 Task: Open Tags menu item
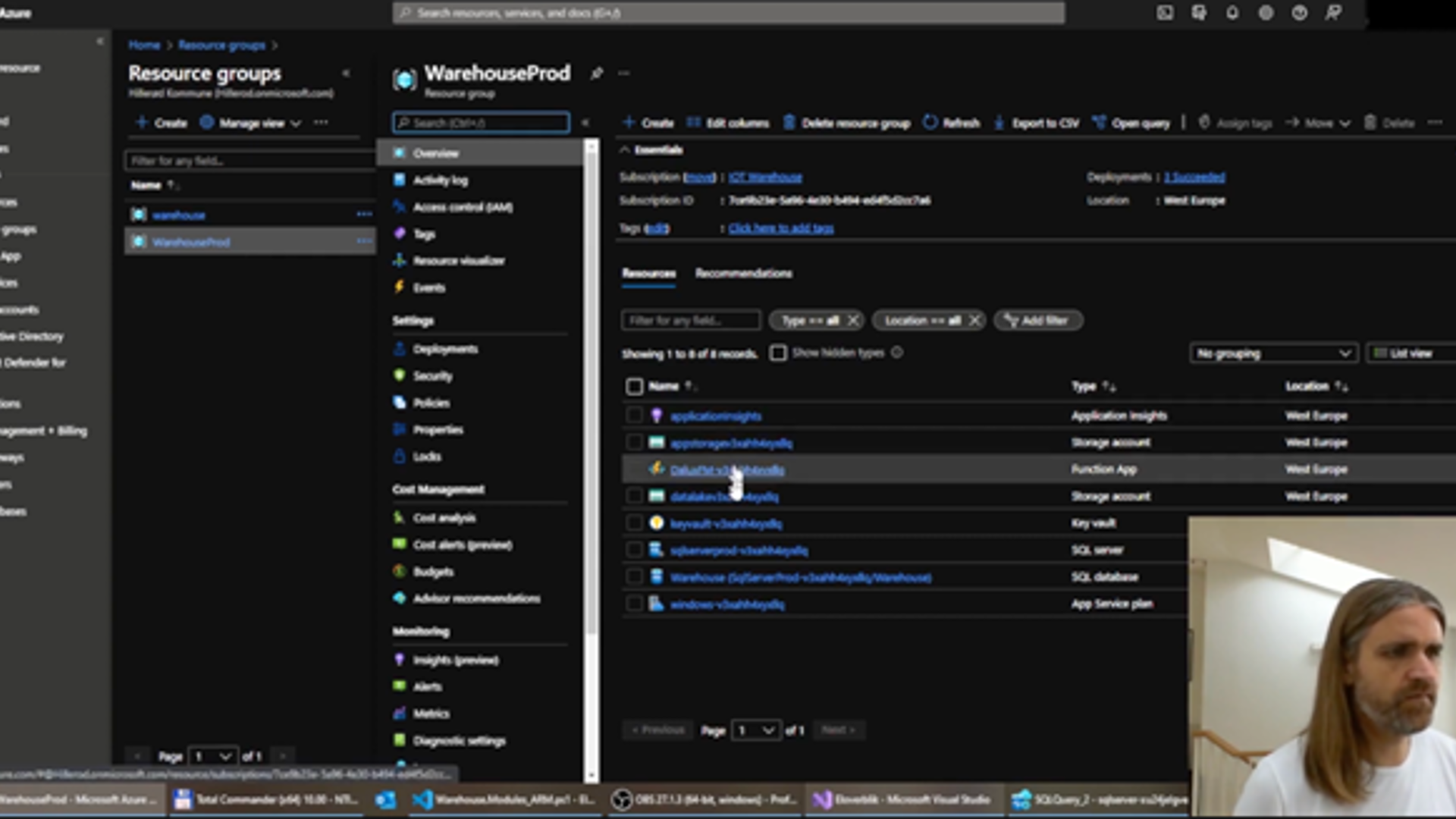[x=424, y=234]
